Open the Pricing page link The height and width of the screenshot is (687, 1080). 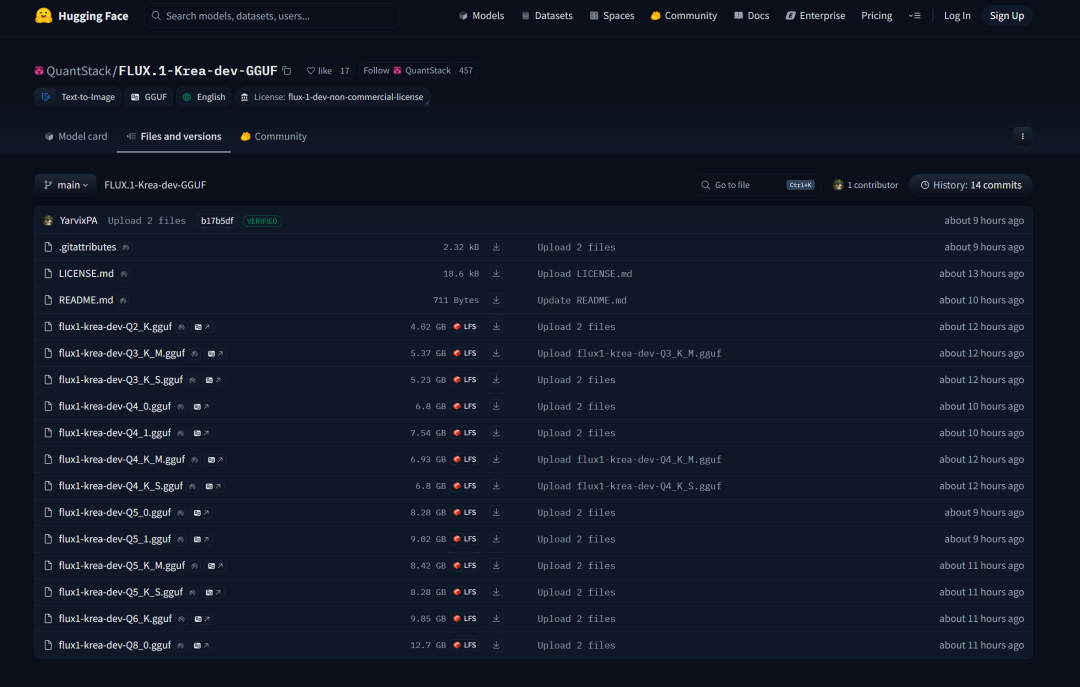[876, 15]
